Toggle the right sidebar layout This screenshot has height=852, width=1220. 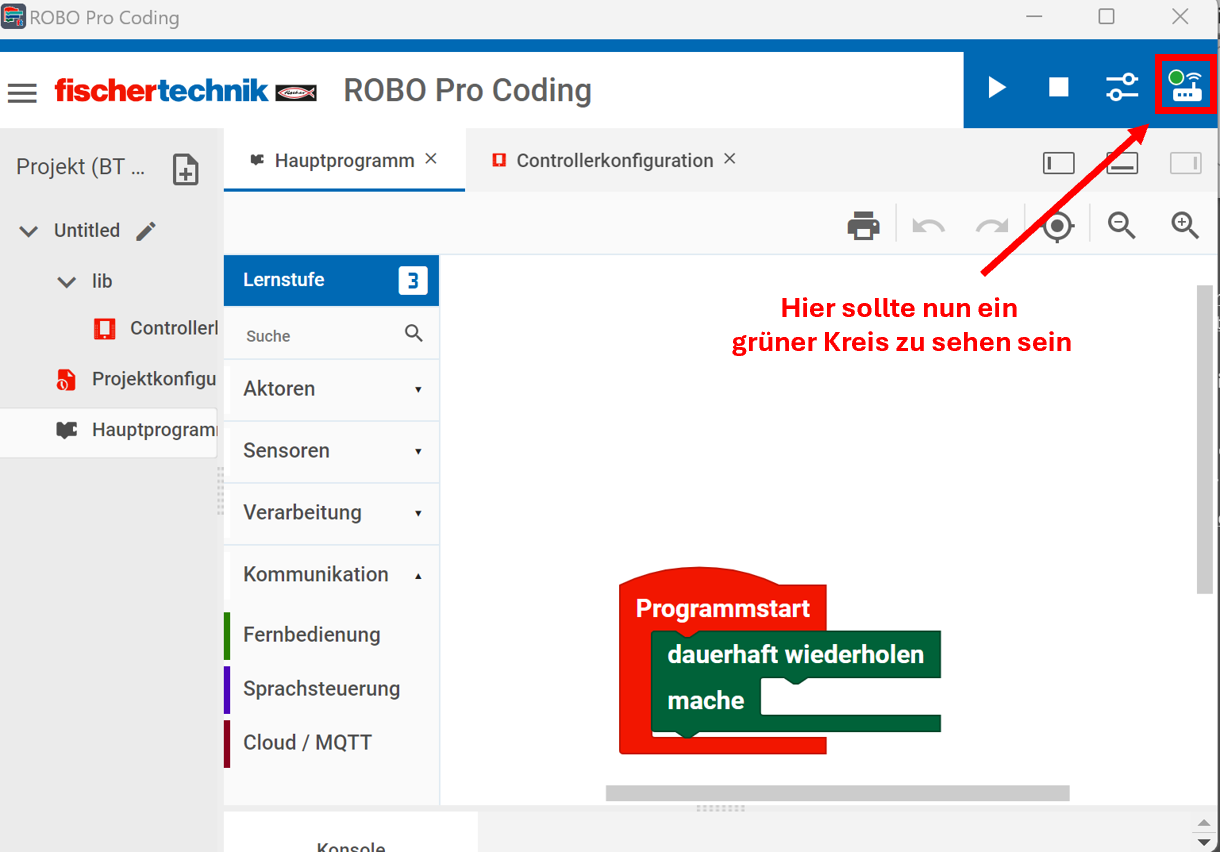point(1186,163)
